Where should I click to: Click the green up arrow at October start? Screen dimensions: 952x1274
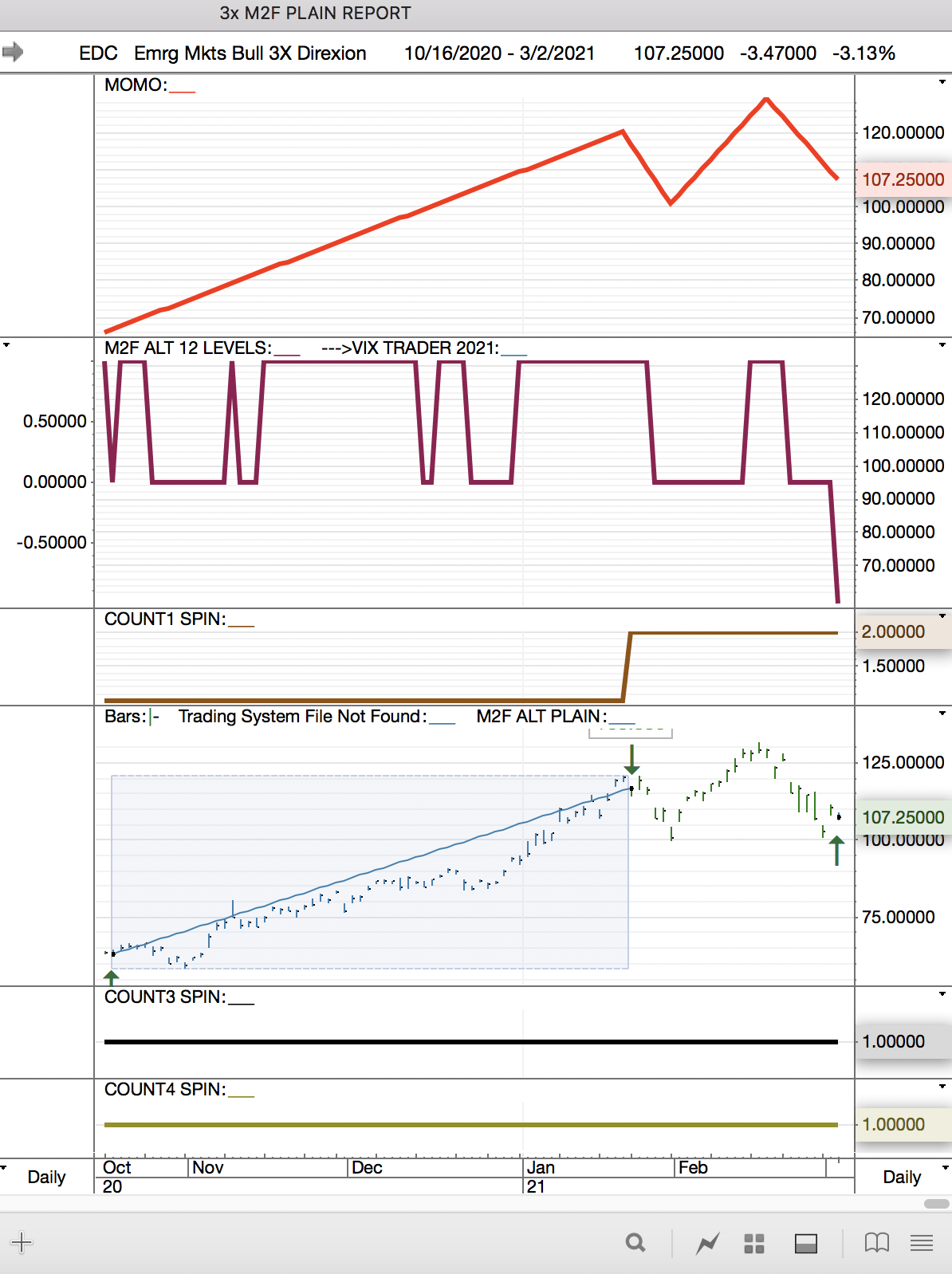pyautogui.click(x=112, y=977)
